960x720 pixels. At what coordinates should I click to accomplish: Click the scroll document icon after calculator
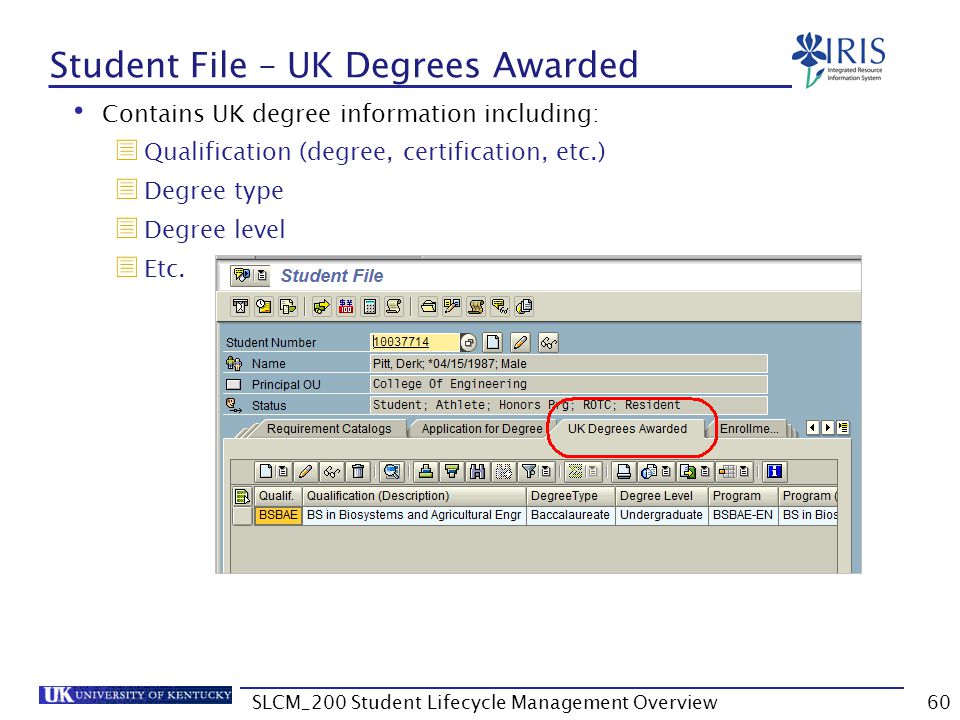pos(394,306)
